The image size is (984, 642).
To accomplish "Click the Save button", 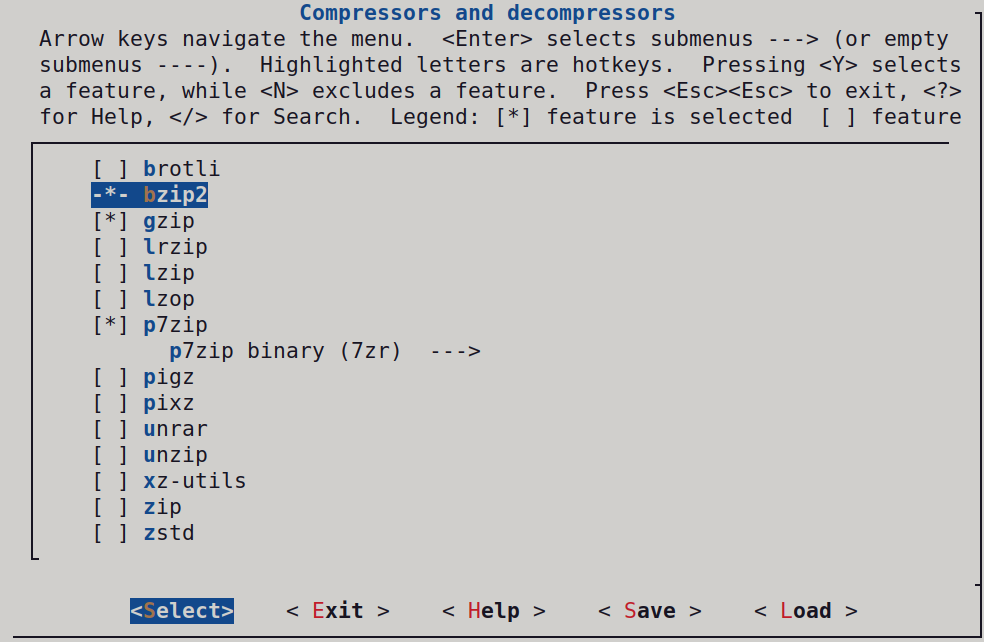I will (649, 611).
